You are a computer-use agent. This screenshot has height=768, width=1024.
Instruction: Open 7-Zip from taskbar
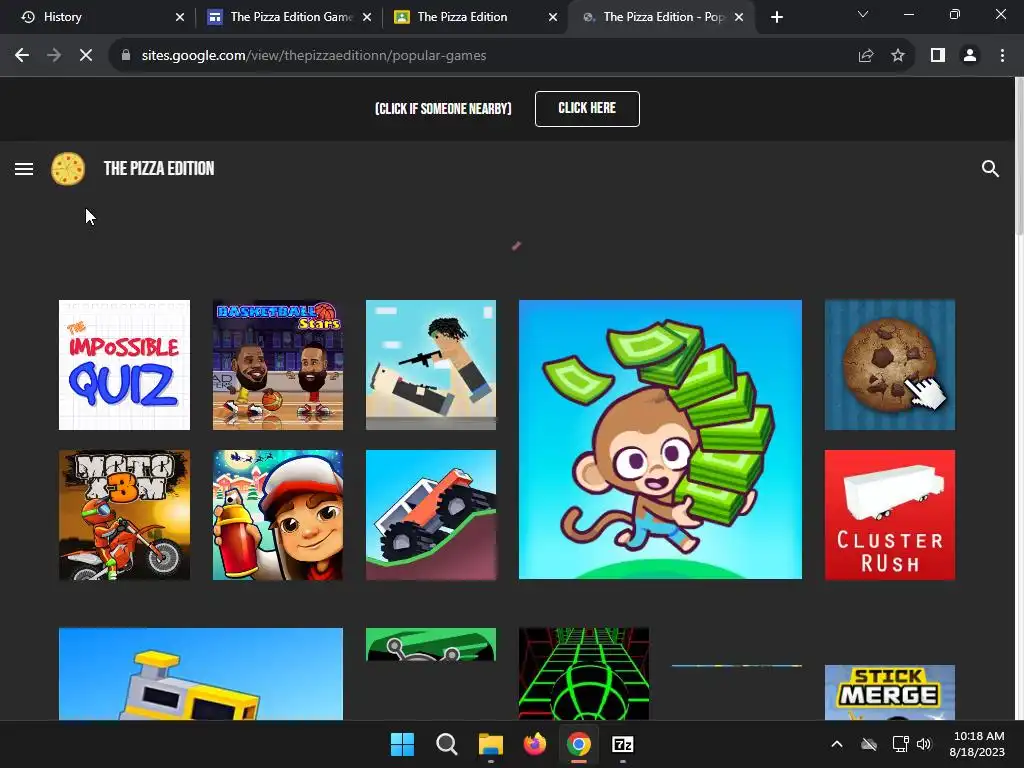623,744
